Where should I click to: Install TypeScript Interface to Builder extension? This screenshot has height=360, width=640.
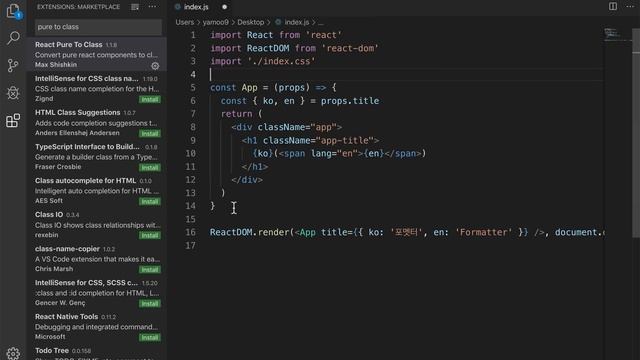point(150,167)
